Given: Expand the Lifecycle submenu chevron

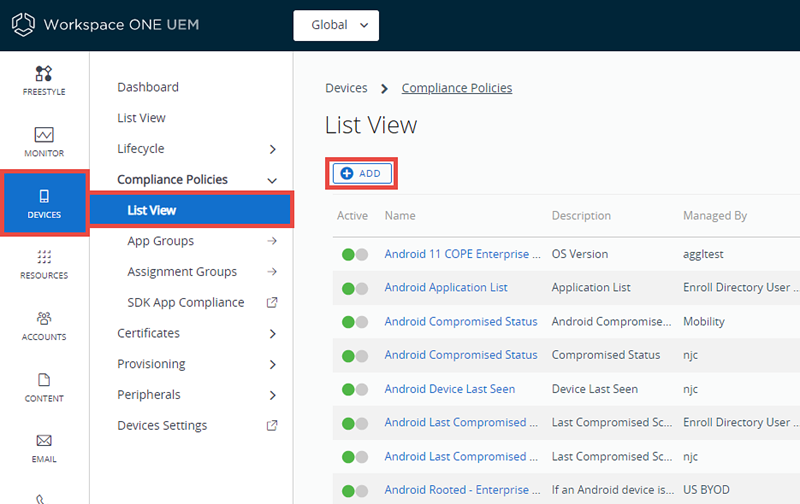Looking at the screenshot, I should click(x=272, y=149).
